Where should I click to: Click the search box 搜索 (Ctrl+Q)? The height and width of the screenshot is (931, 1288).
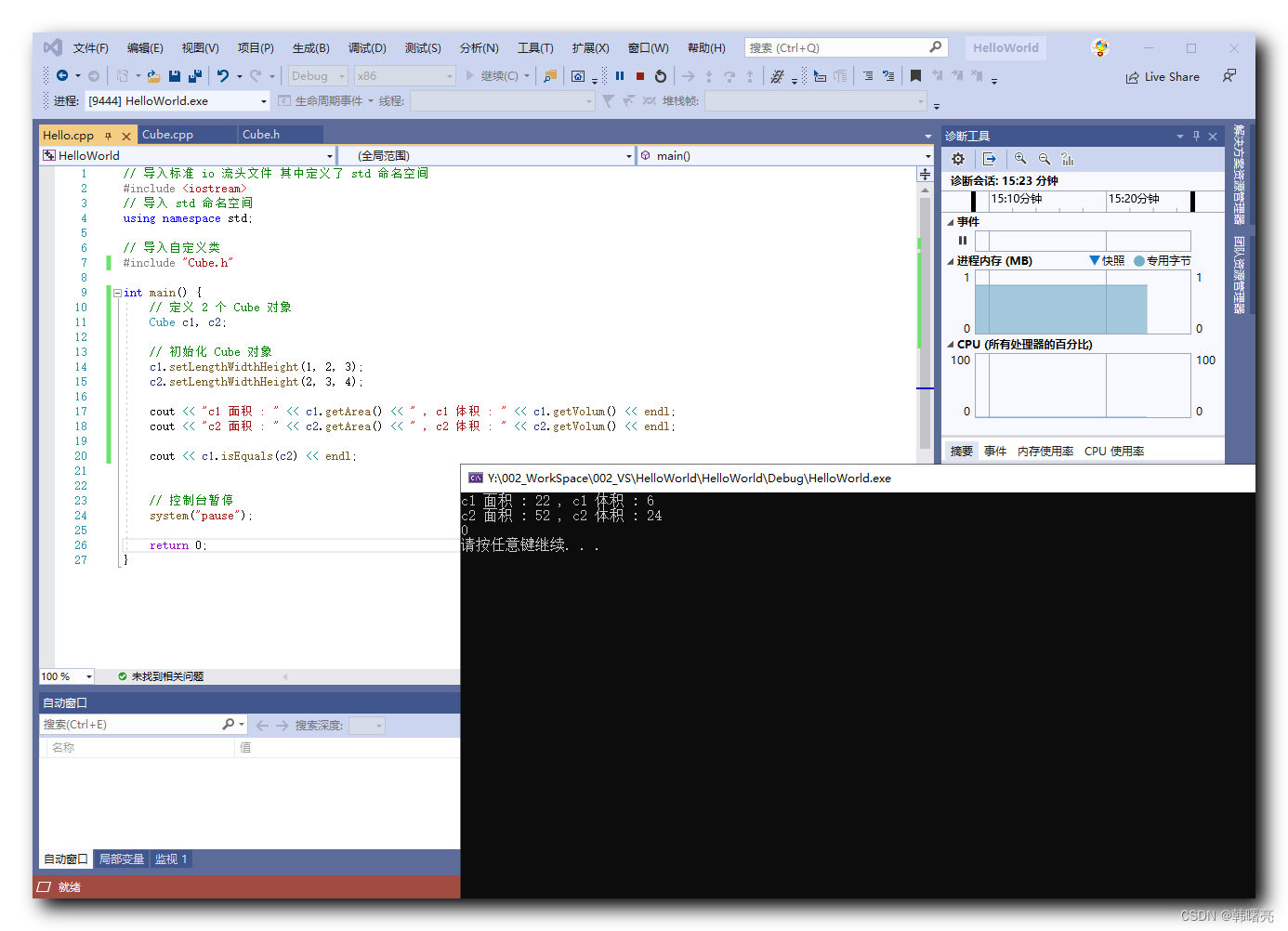[846, 47]
